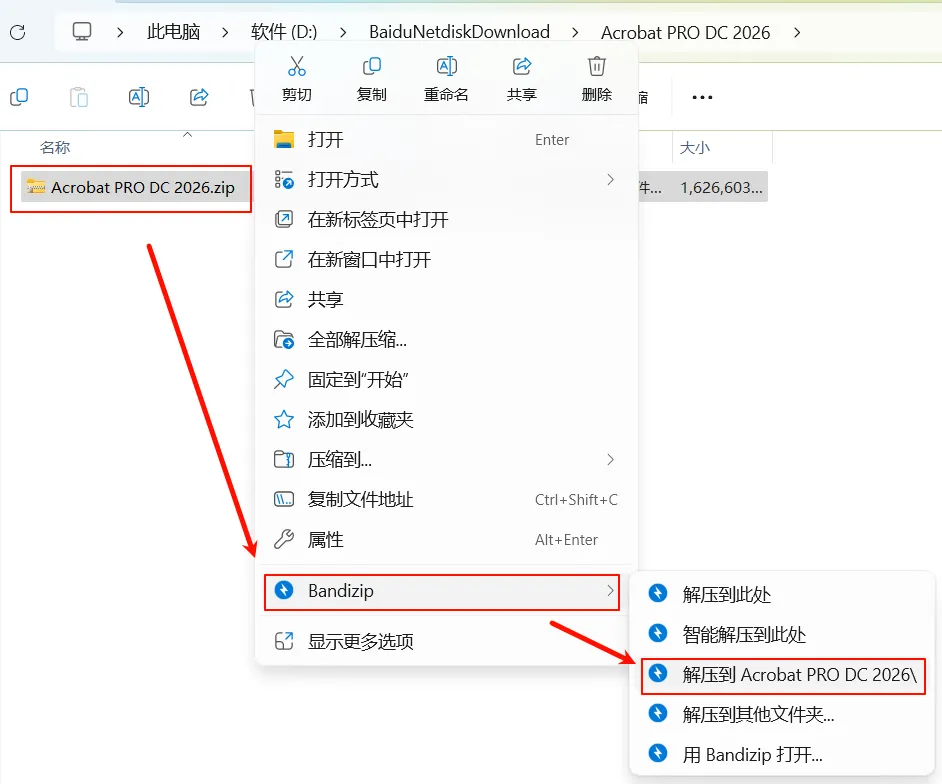Click the 大小 column header

click(694, 148)
